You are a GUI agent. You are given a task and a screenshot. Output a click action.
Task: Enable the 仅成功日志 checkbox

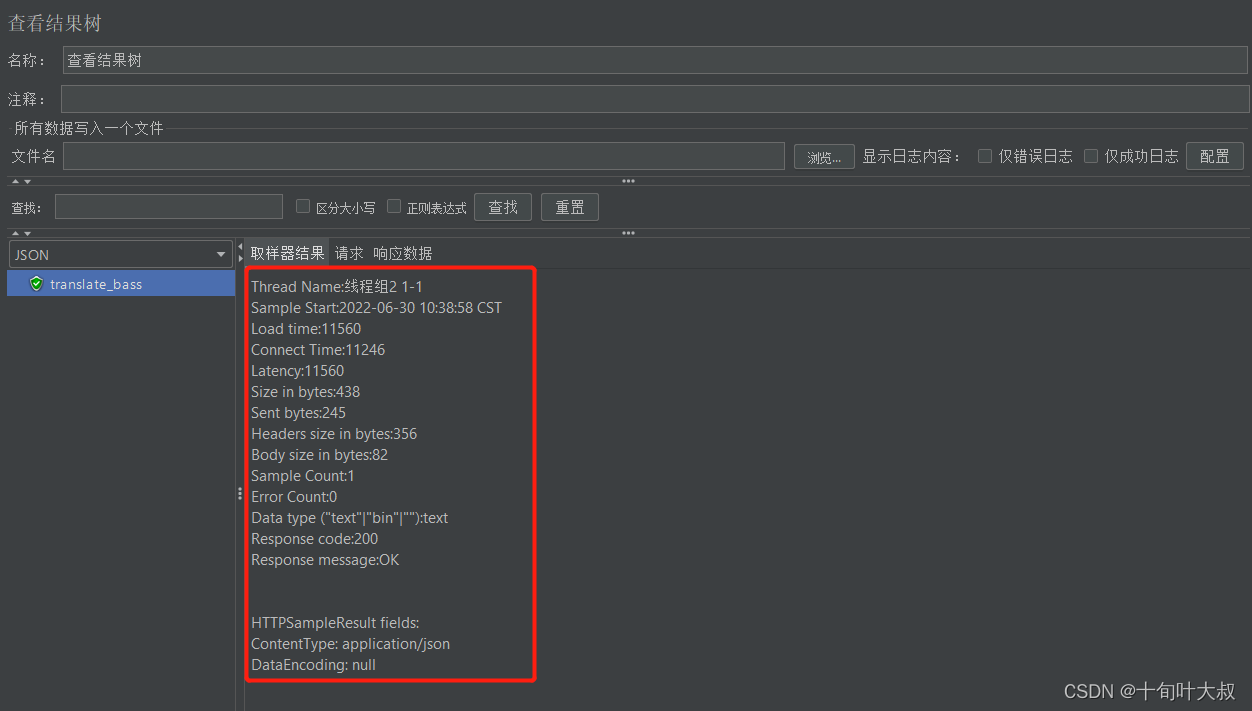pyautogui.click(x=1091, y=156)
